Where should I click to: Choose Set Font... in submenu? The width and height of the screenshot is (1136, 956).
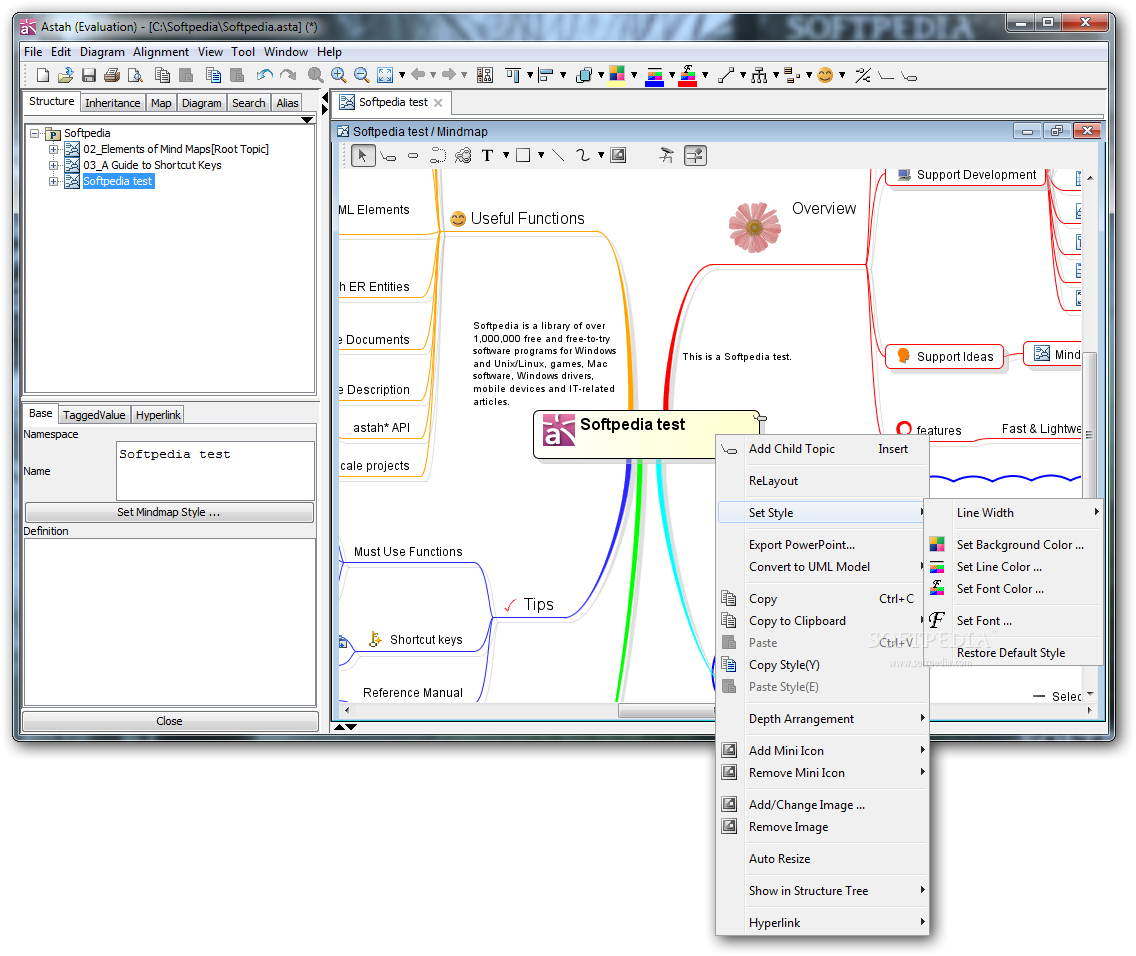coord(1014,621)
